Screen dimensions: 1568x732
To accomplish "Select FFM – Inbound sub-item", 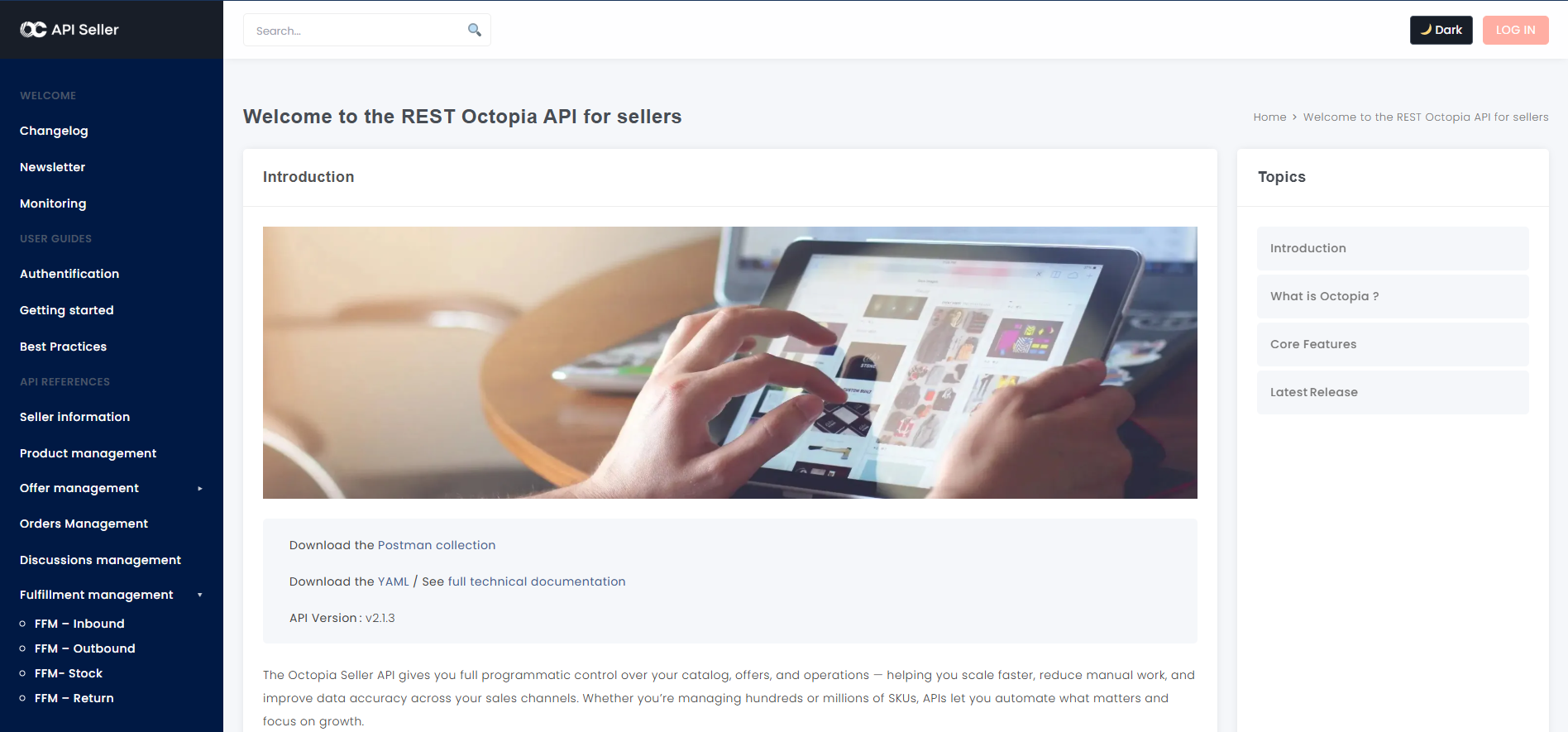I will pos(79,624).
